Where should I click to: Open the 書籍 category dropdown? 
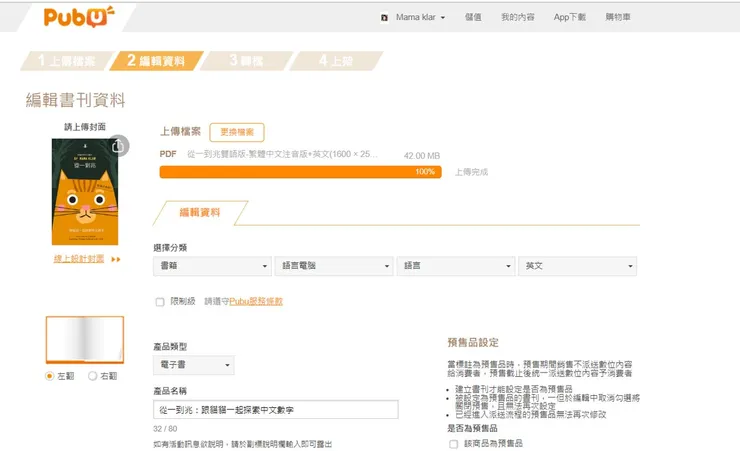click(212, 266)
